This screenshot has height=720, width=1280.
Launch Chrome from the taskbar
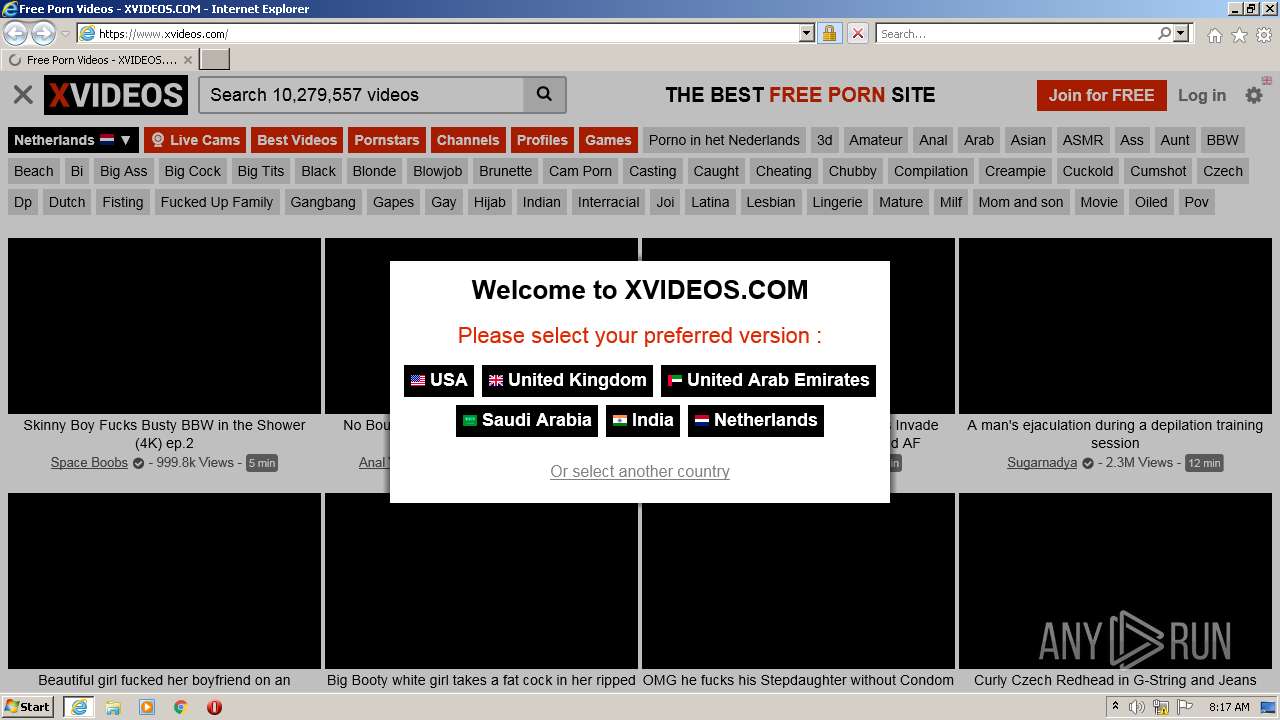[180, 707]
